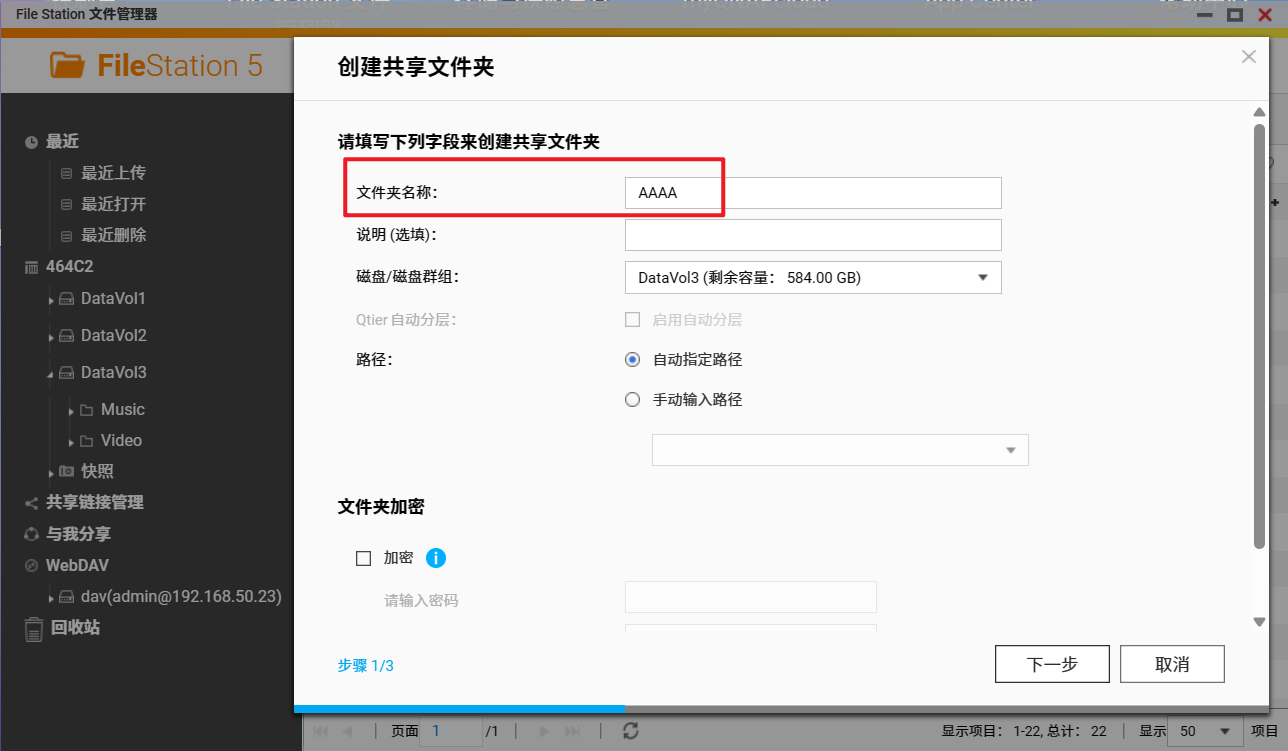Image resolution: width=1288 pixels, height=751 pixels.
Task: Click the dialog scrollbar up arrow
Action: pos(1259,112)
